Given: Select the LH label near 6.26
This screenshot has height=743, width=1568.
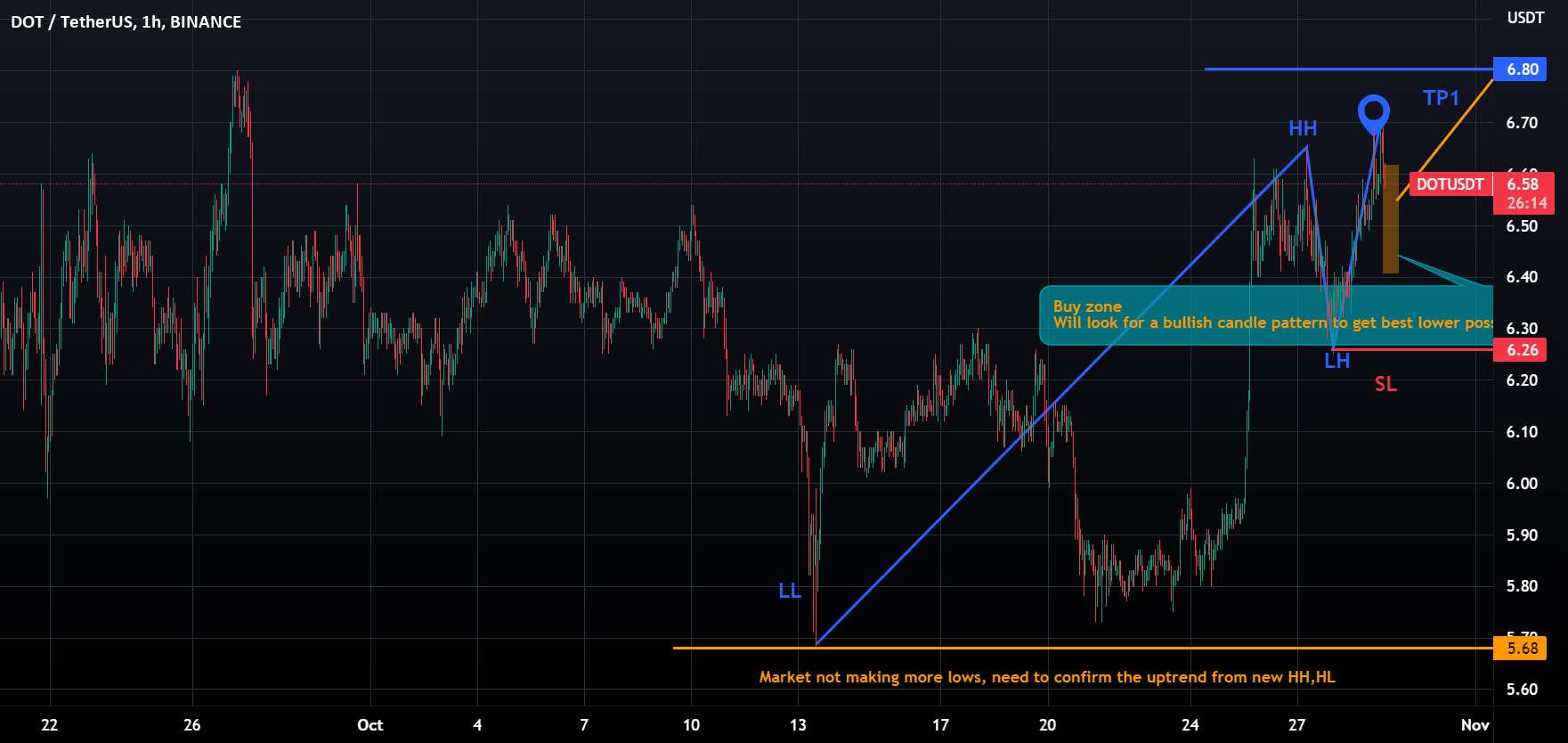Looking at the screenshot, I should [x=1336, y=361].
